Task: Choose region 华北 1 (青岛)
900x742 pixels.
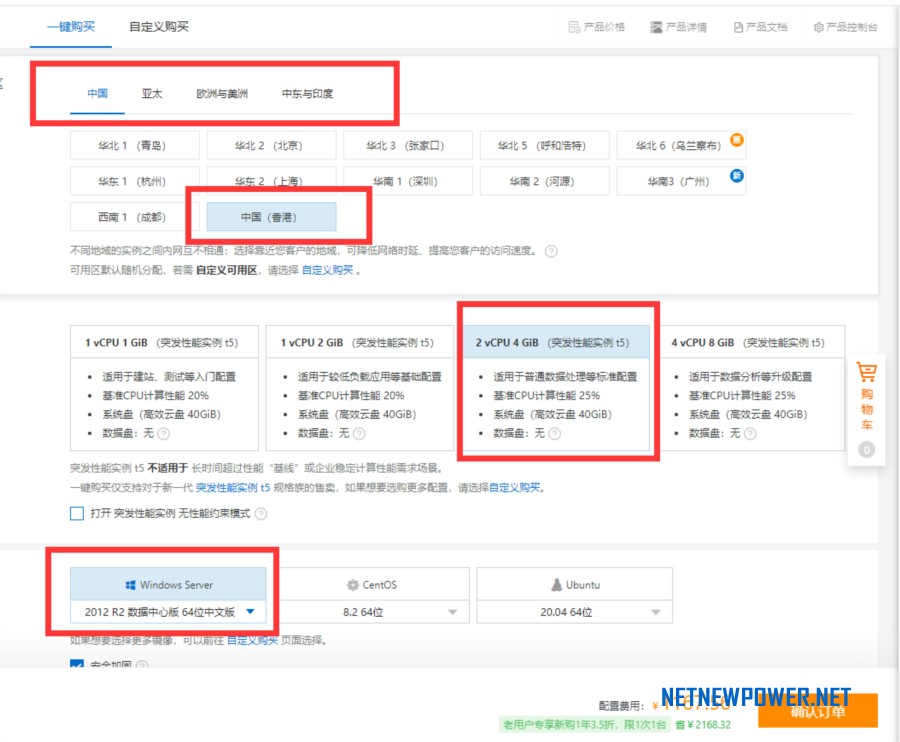Action: [135, 145]
